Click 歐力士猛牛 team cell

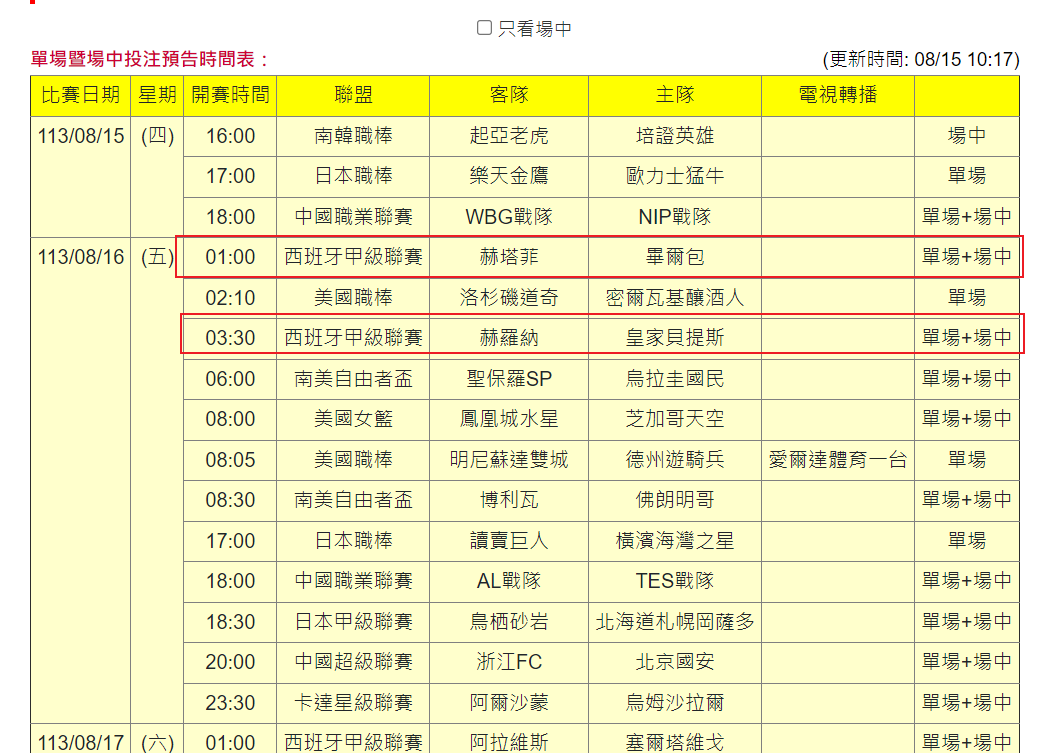coord(675,176)
